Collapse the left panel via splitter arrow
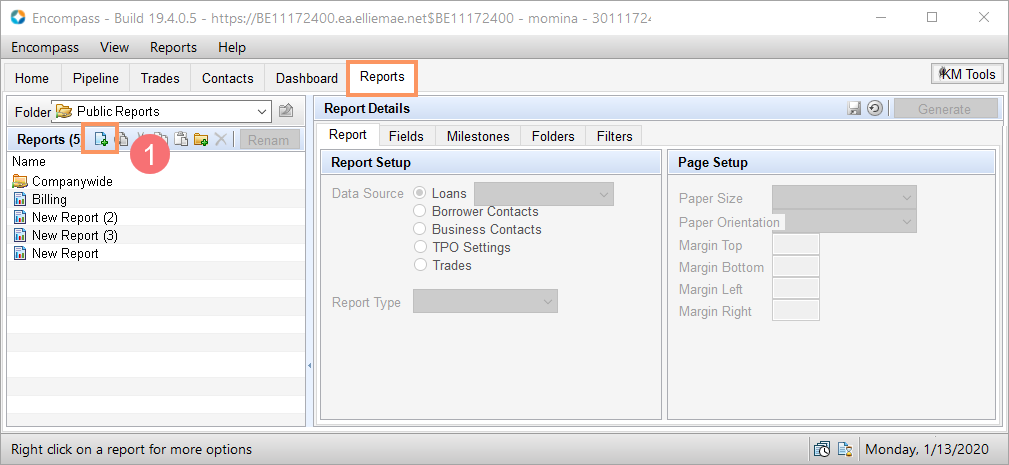The height and width of the screenshot is (465, 1009). (x=310, y=365)
